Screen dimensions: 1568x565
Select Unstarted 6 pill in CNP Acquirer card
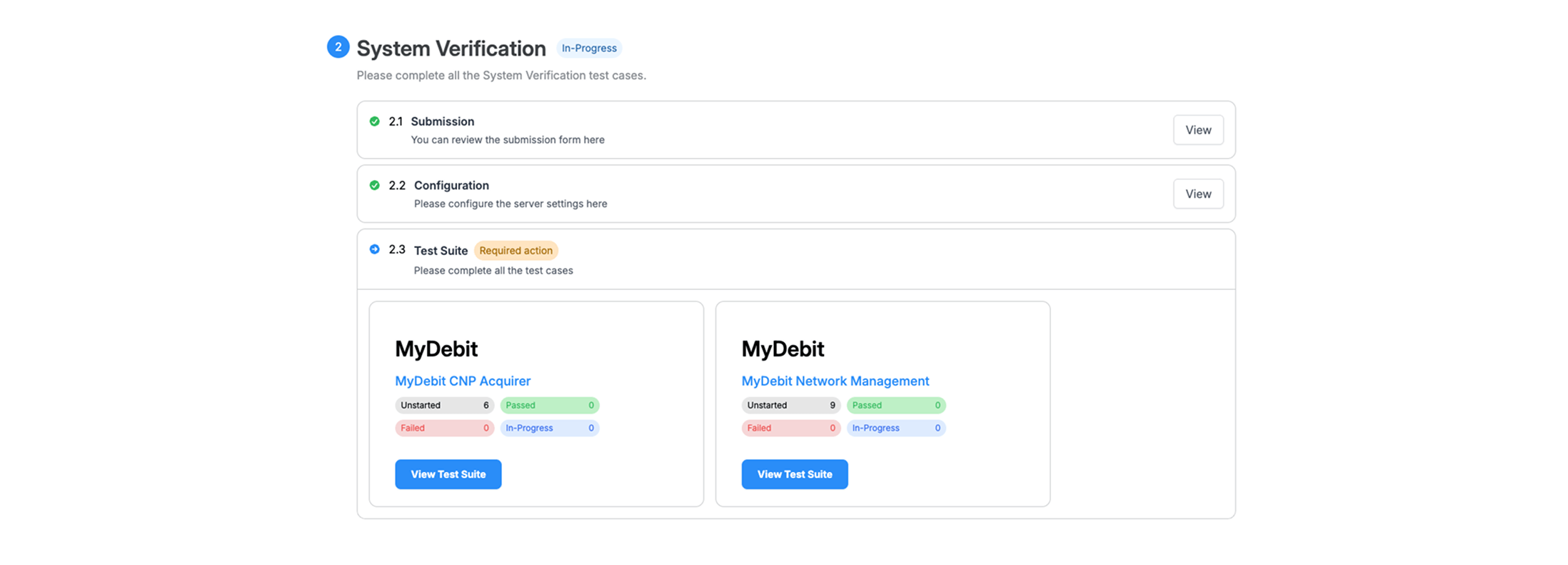[445, 405]
